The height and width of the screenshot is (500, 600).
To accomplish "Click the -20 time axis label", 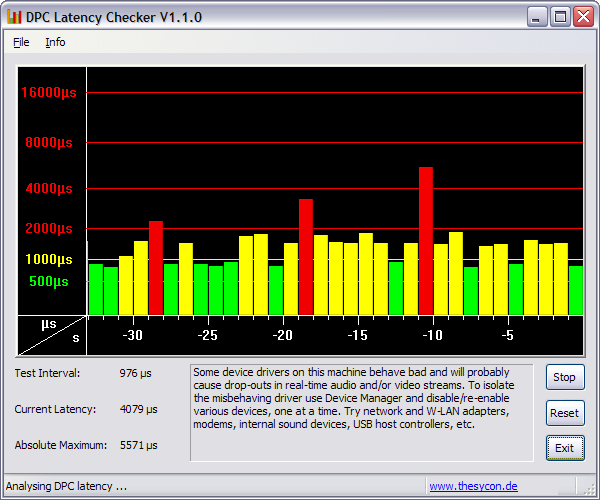I will pyautogui.click(x=282, y=336).
